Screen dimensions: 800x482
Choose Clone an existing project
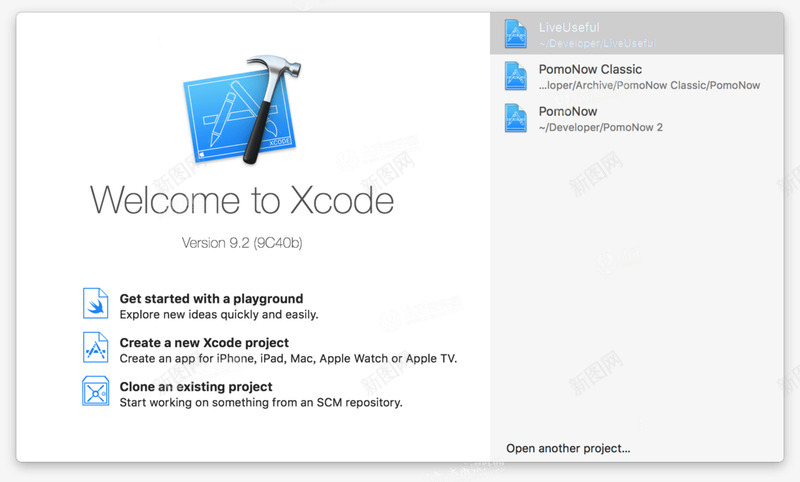pyautogui.click(x=196, y=387)
